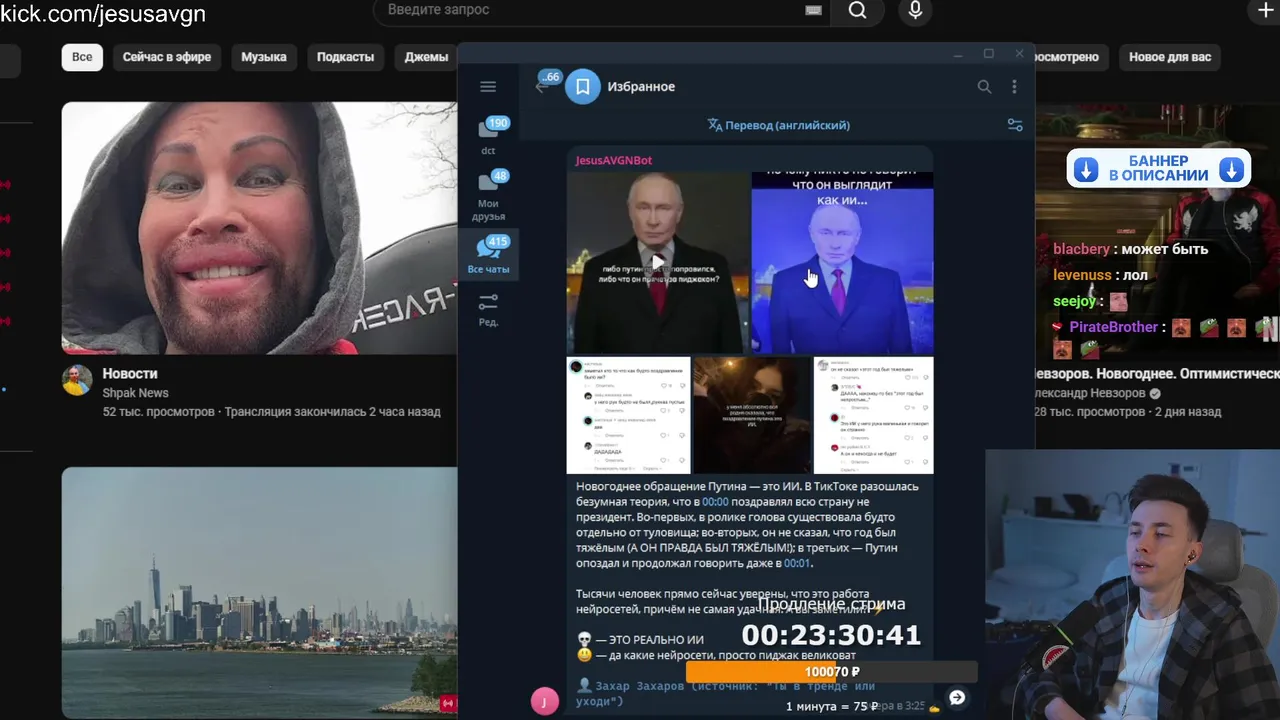Image resolution: width=1280 pixels, height=720 pixels.
Task: Select the Подкасты filter chip
Action: click(x=345, y=57)
